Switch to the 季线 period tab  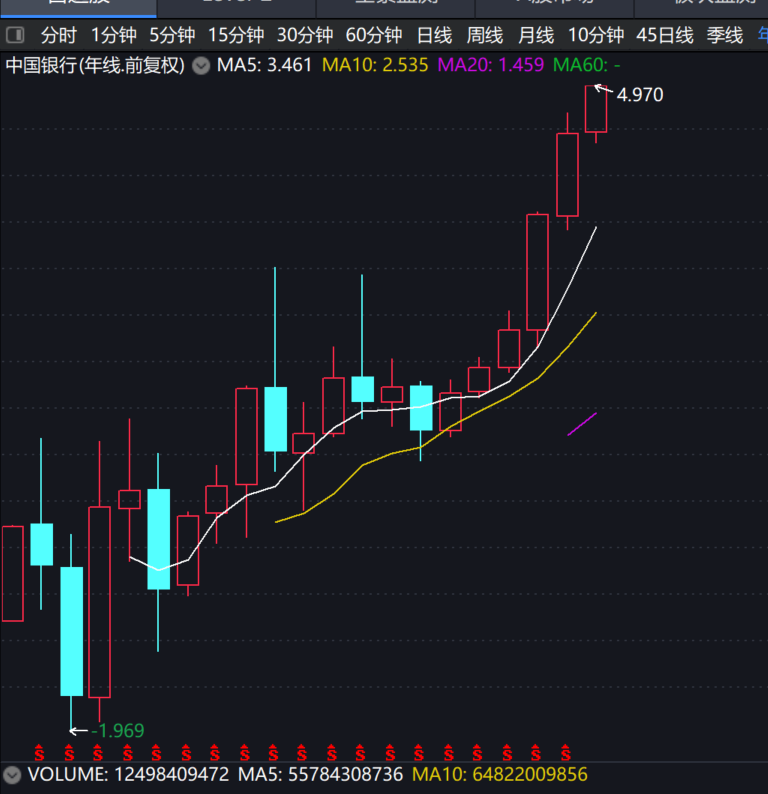pyautogui.click(x=725, y=36)
